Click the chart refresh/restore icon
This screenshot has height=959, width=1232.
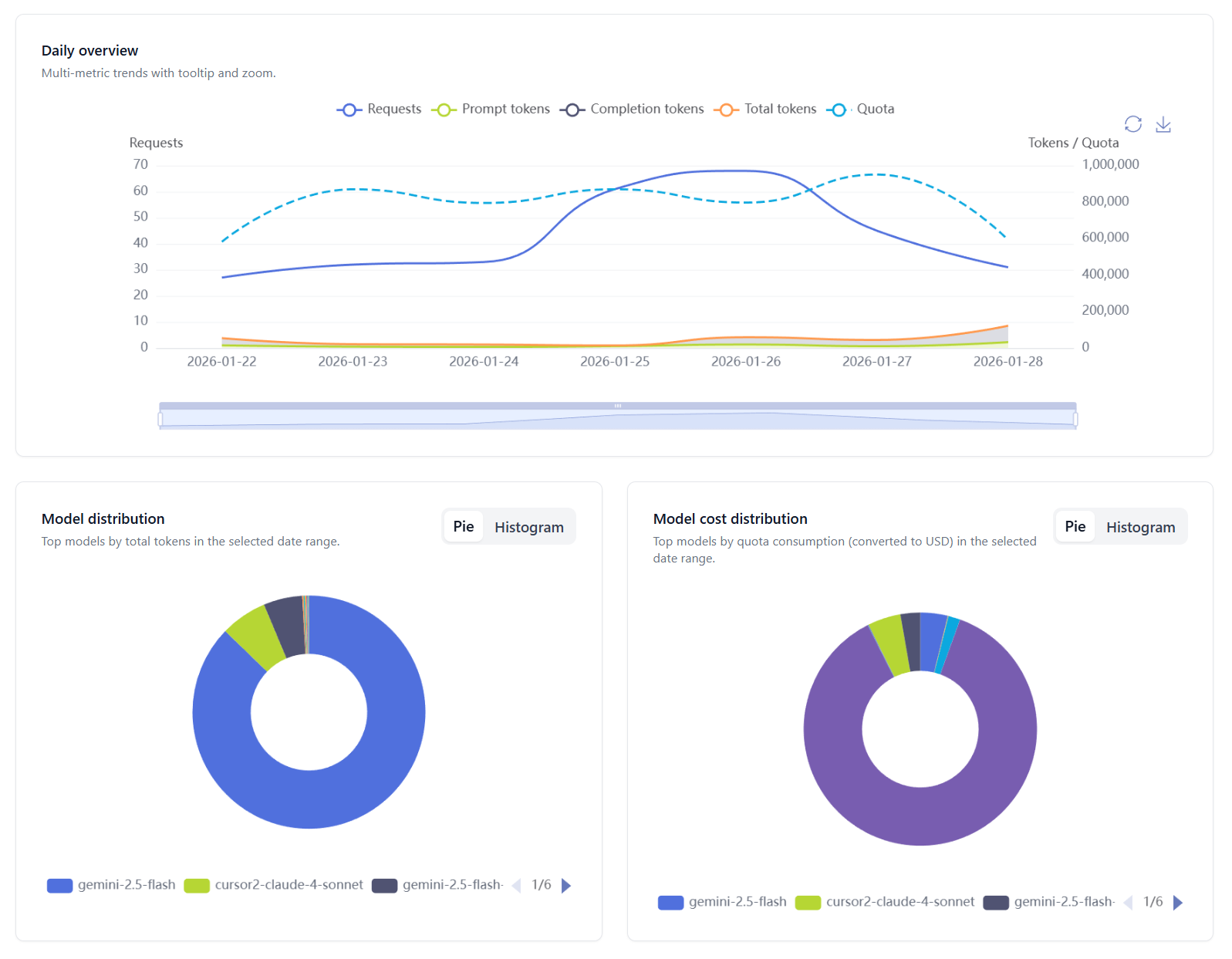pyautogui.click(x=1132, y=124)
